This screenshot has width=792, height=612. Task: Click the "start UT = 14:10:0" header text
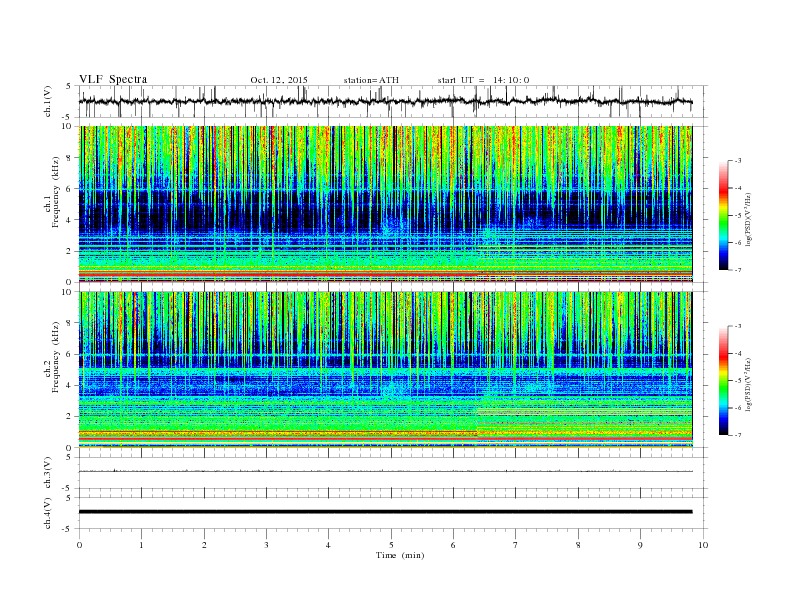483,80
